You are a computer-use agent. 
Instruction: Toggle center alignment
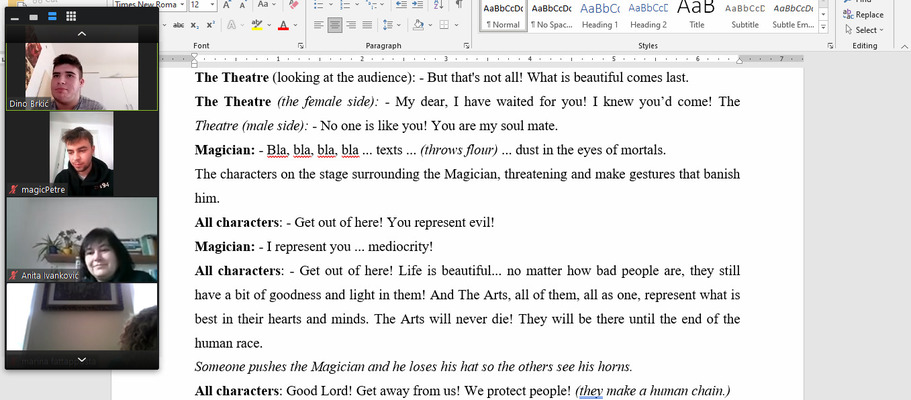[335, 25]
